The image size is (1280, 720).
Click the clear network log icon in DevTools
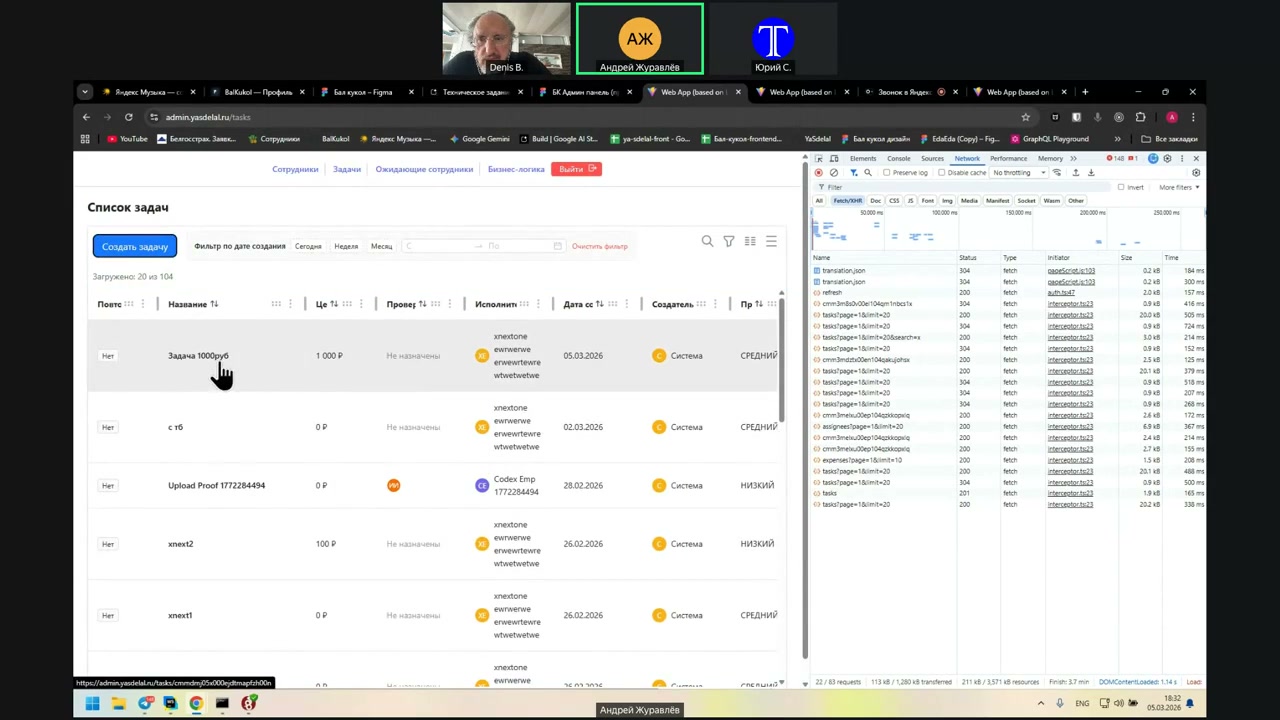[x=834, y=173]
